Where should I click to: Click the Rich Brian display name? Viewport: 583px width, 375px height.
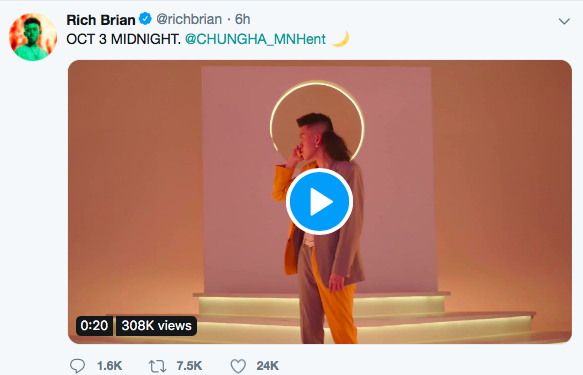tap(101, 20)
